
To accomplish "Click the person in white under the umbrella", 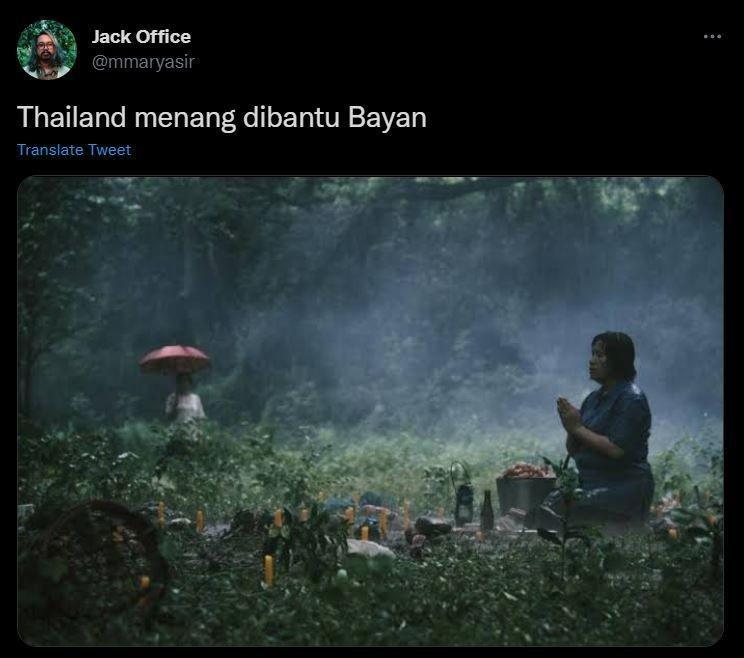I will [185, 403].
